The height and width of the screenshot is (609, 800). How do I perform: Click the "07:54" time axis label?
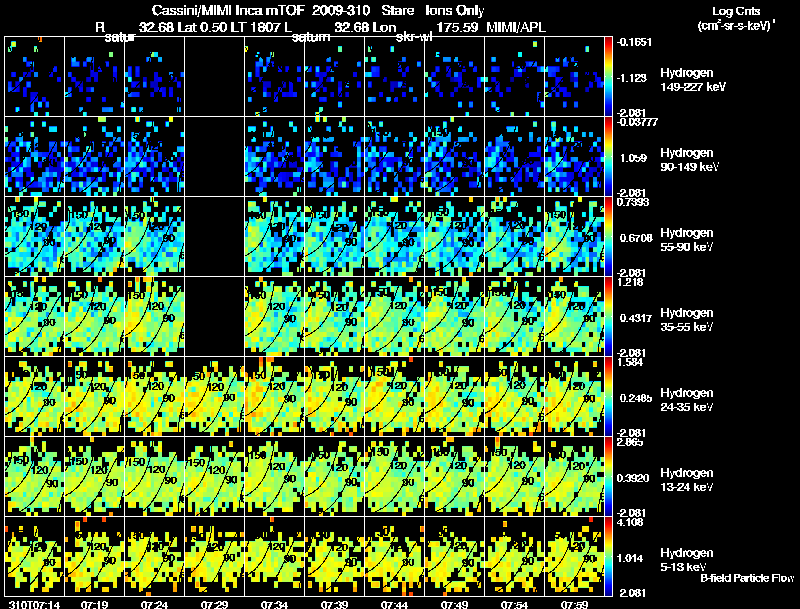tap(514, 605)
